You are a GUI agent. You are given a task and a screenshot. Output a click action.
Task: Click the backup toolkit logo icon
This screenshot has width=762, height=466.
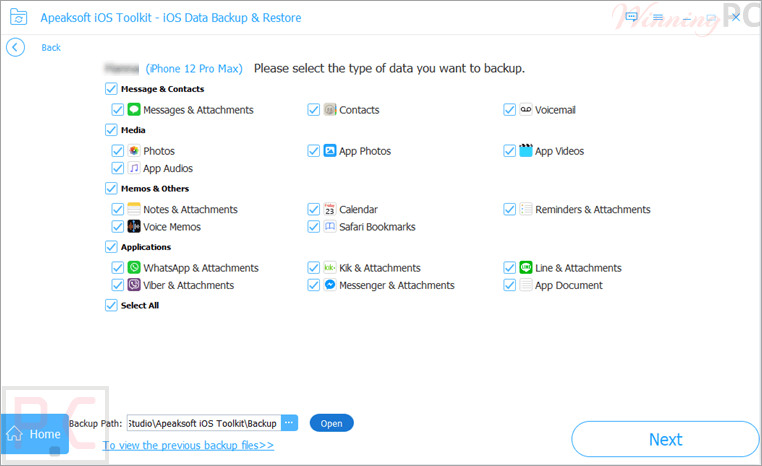point(18,17)
